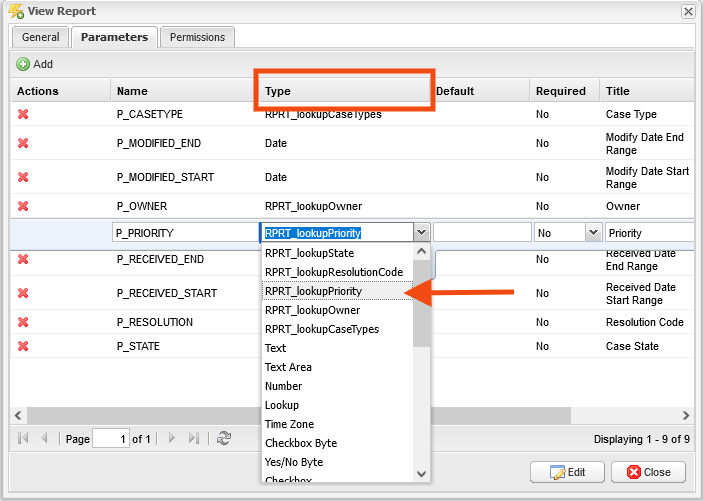Click type list scrollbar up arrow

tap(421, 252)
